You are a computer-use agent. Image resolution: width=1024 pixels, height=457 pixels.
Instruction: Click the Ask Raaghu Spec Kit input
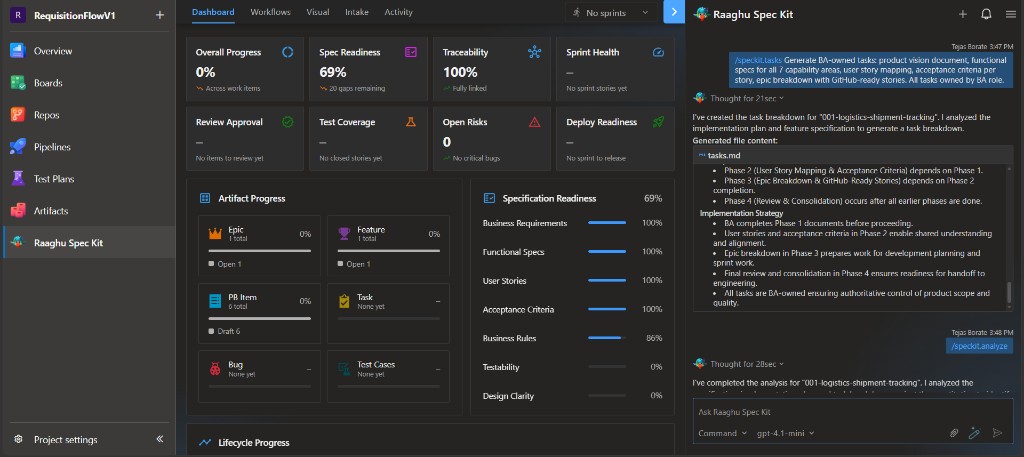coord(853,412)
